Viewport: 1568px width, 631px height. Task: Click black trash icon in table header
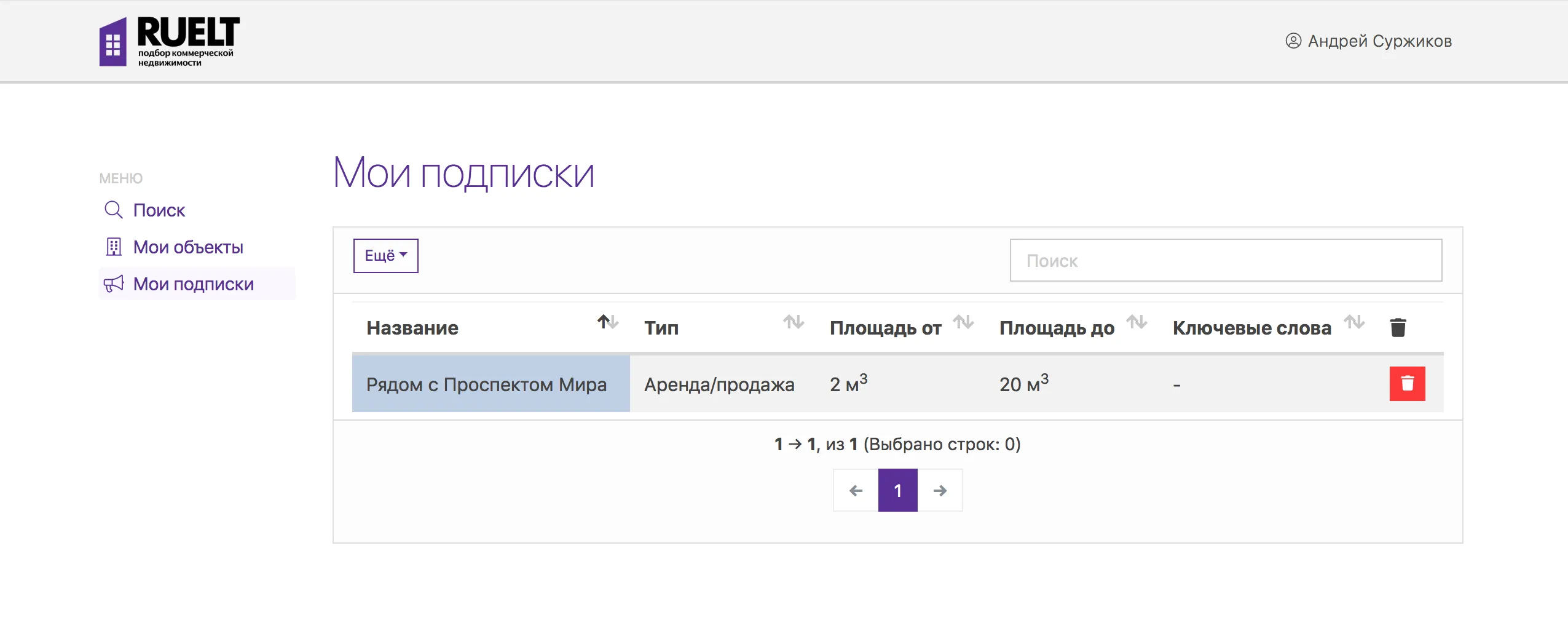click(x=1398, y=328)
